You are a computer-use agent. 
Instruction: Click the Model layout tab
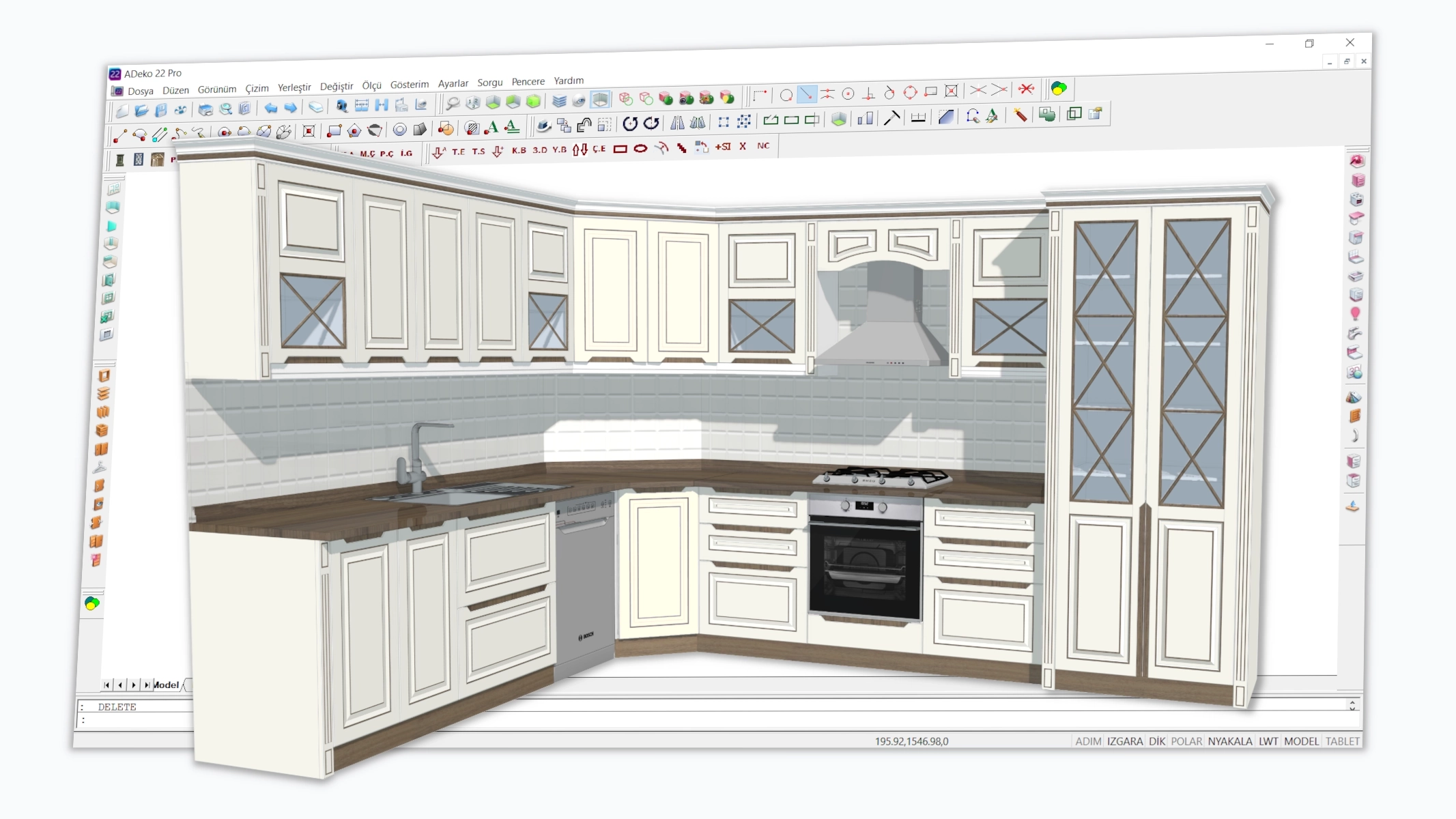click(166, 685)
